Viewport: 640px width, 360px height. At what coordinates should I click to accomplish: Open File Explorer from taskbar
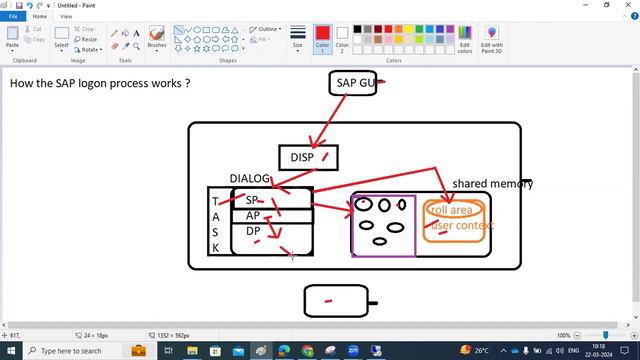pos(192,351)
